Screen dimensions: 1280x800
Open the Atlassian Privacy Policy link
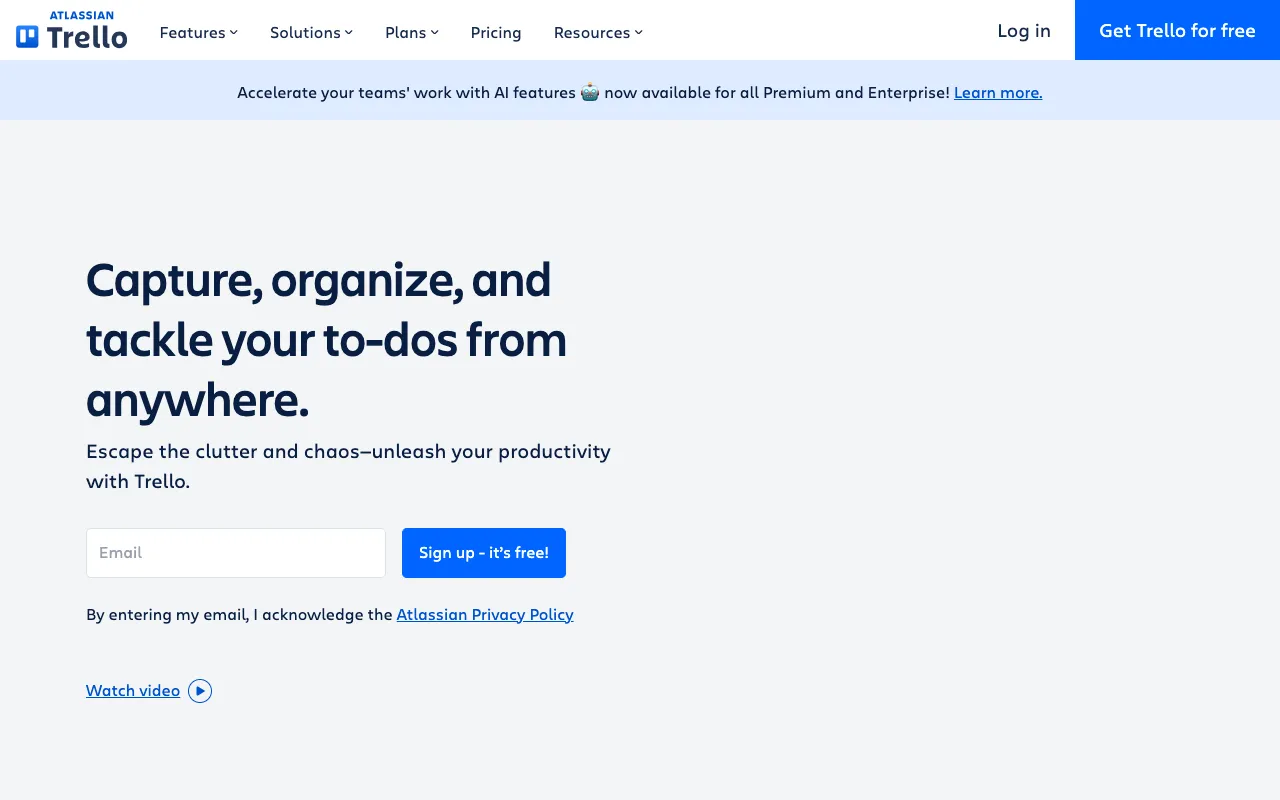tap(485, 614)
